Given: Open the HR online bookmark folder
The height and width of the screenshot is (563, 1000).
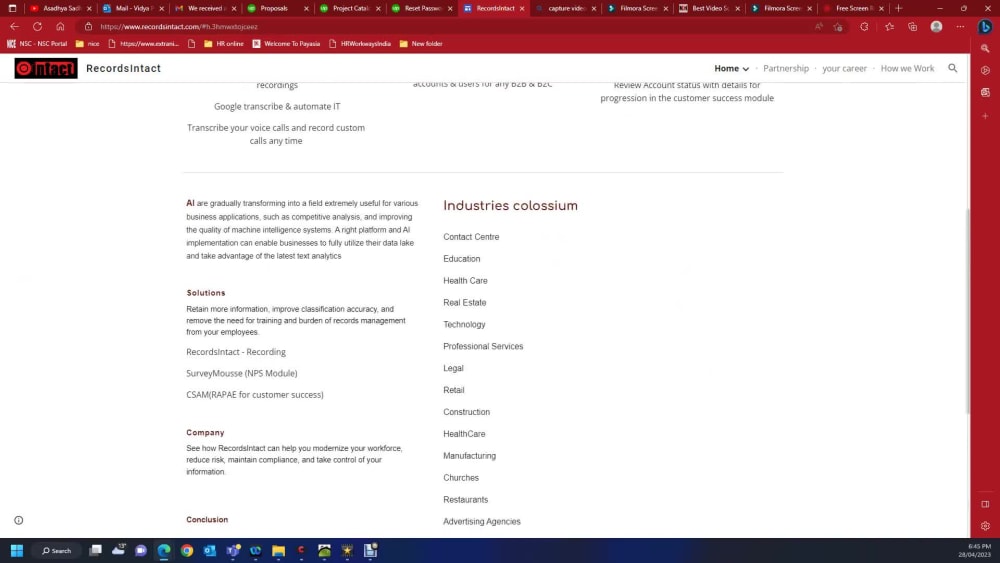Looking at the screenshot, I should [224, 44].
